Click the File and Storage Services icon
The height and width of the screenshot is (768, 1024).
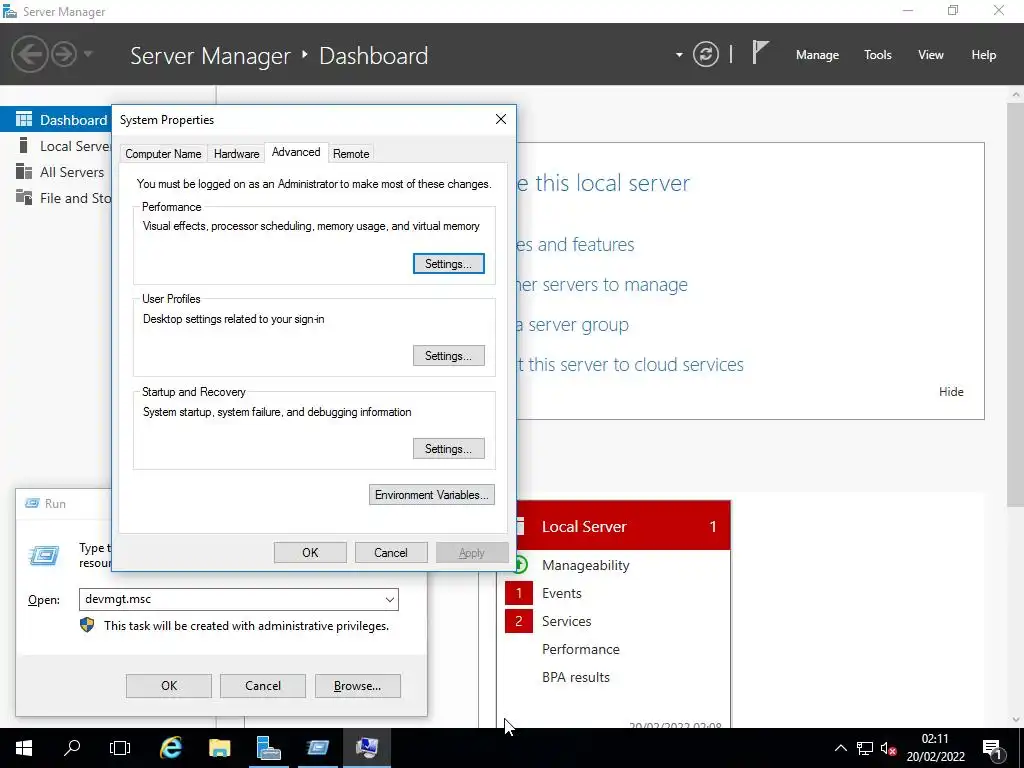tap(24, 197)
